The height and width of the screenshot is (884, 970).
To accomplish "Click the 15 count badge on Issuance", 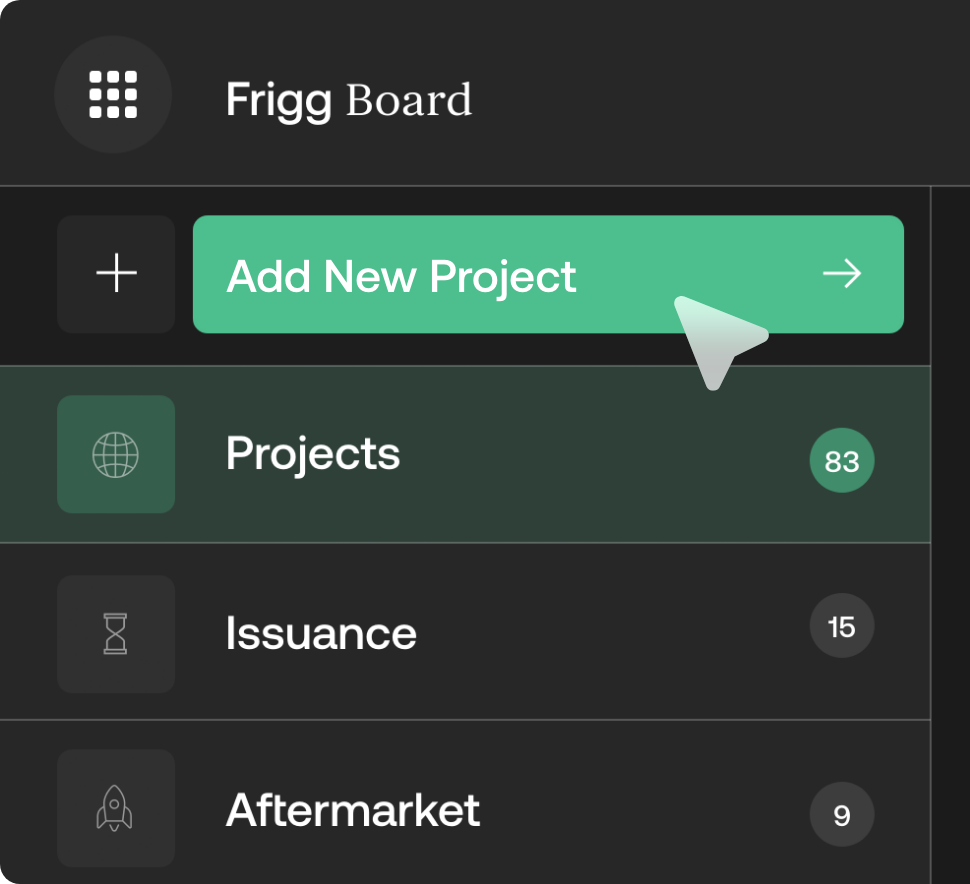I will 842,627.
